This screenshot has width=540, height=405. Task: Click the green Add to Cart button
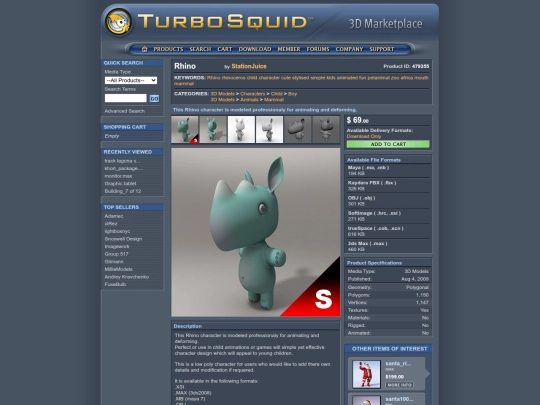click(388, 144)
